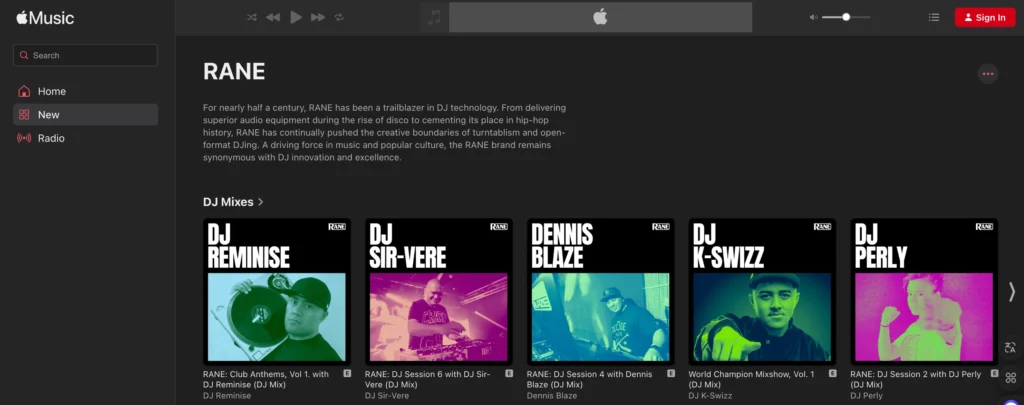This screenshot has height=405, width=1024.
Task: Open the more options ellipsis for RANE
Action: (x=987, y=74)
